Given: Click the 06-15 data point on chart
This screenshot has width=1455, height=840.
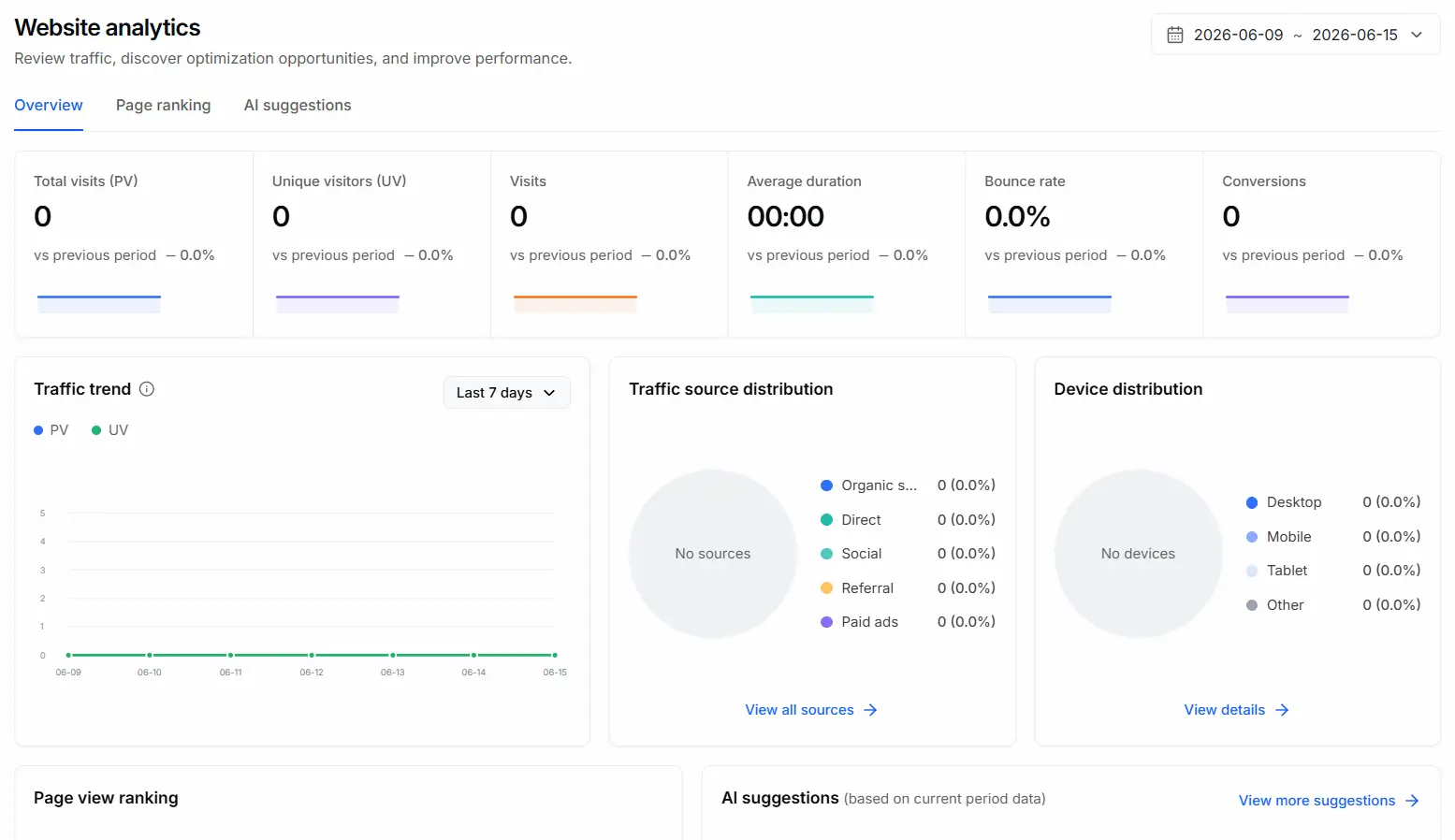Looking at the screenshot, I should click(555, 655).
